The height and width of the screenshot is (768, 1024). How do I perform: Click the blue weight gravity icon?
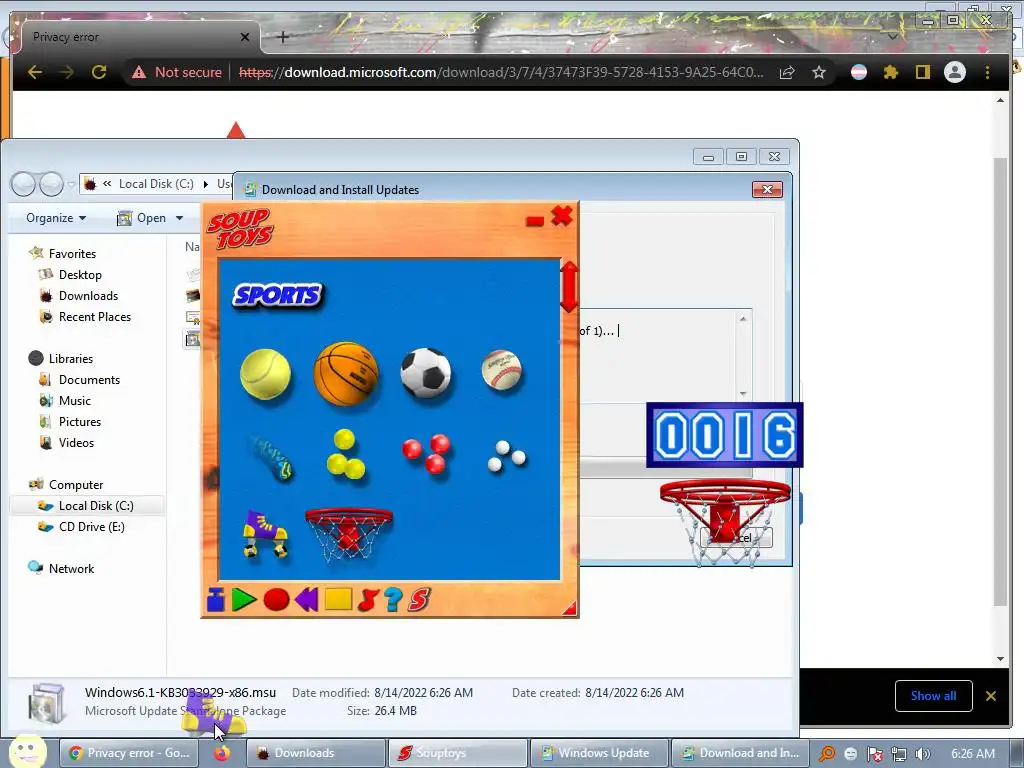(x=216, y=599)
